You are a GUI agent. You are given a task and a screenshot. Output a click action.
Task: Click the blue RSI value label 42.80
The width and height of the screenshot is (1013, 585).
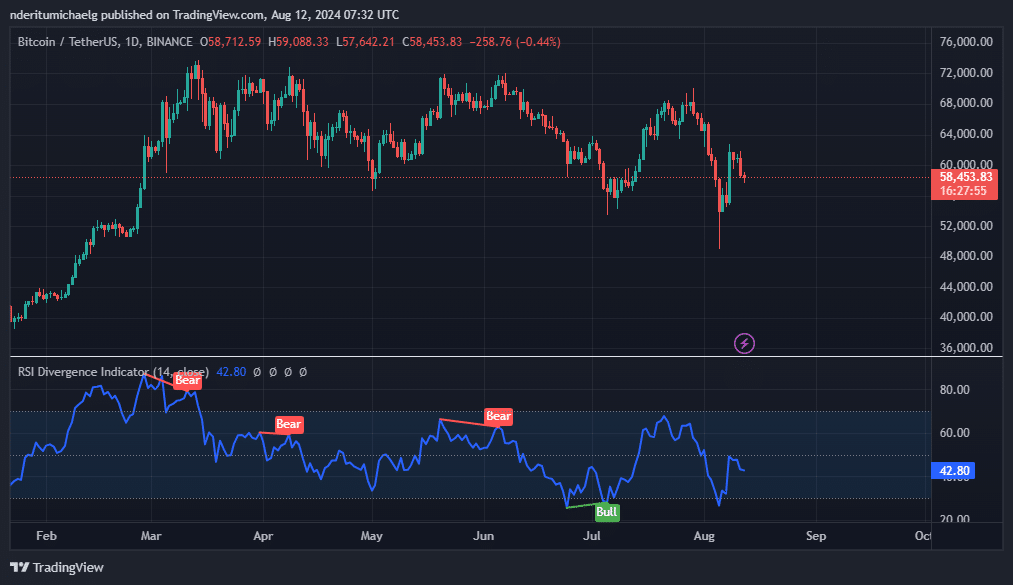click(953, 471)
